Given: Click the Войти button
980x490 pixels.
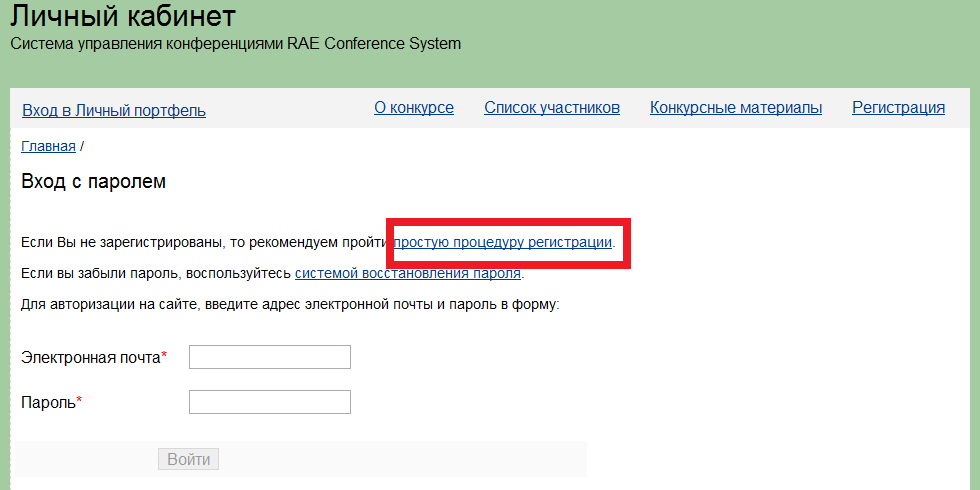Looking at the screenshot, I should pos(189,459).
